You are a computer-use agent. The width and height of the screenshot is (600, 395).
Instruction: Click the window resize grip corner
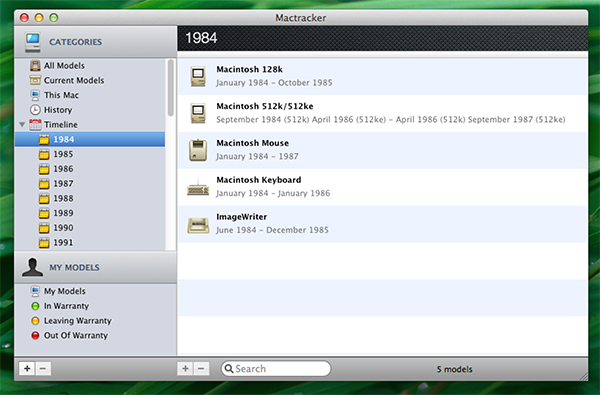tap(584, 377)
